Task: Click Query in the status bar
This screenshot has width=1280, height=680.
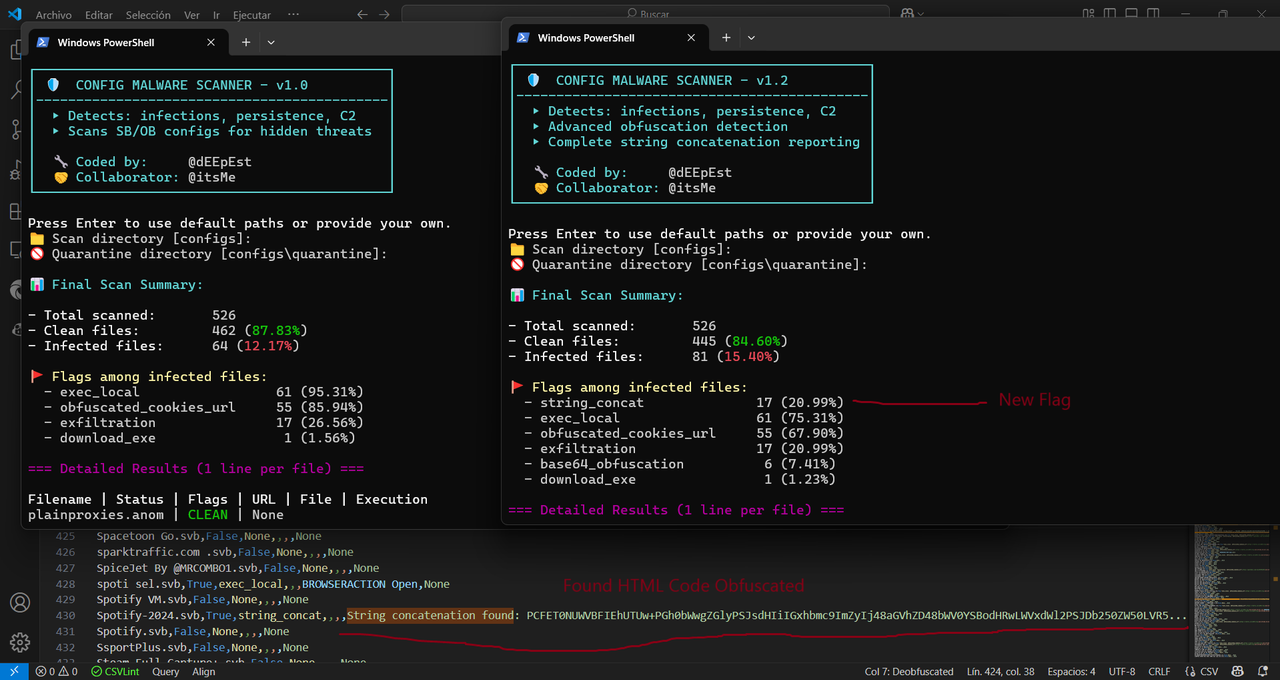Action: click(166, 671)
